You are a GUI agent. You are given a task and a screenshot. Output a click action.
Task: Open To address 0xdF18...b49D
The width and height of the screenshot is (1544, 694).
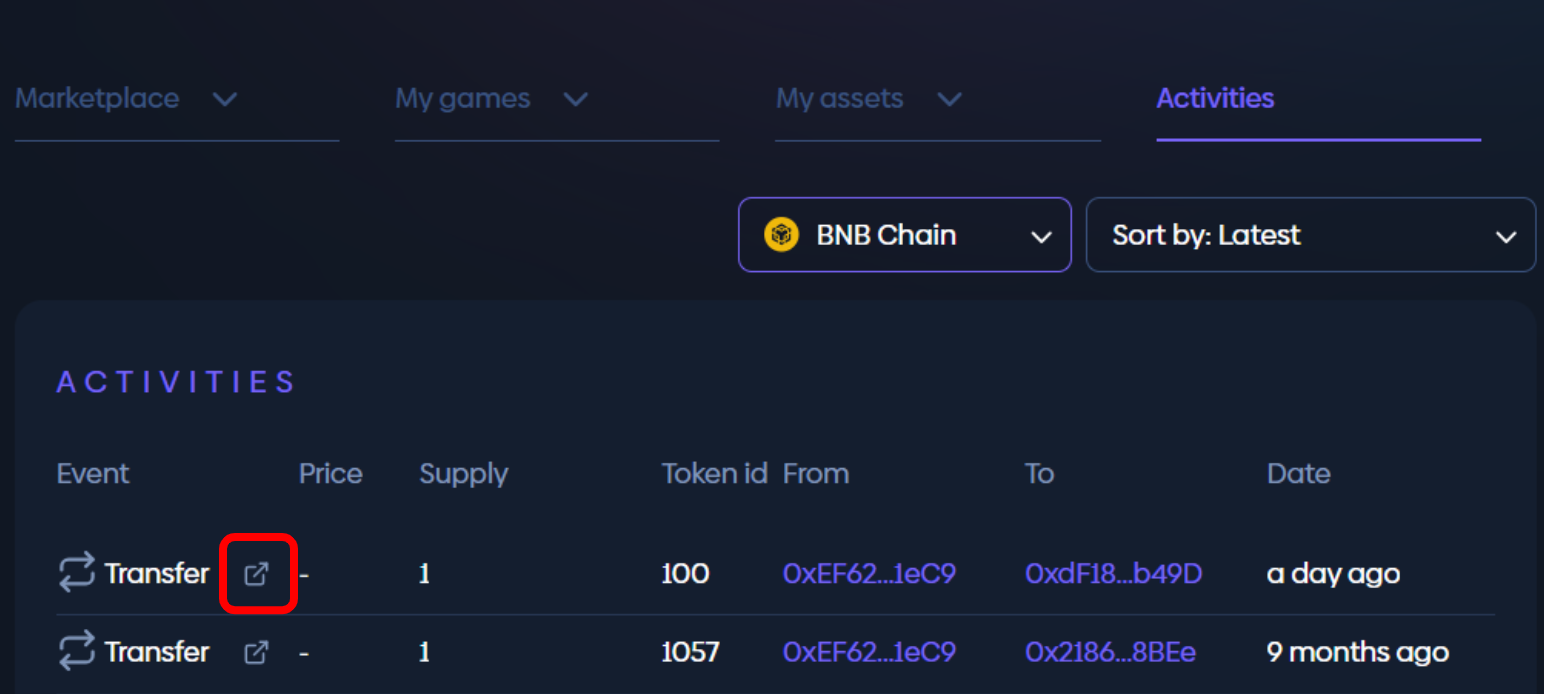click(x=1113, y=574)
